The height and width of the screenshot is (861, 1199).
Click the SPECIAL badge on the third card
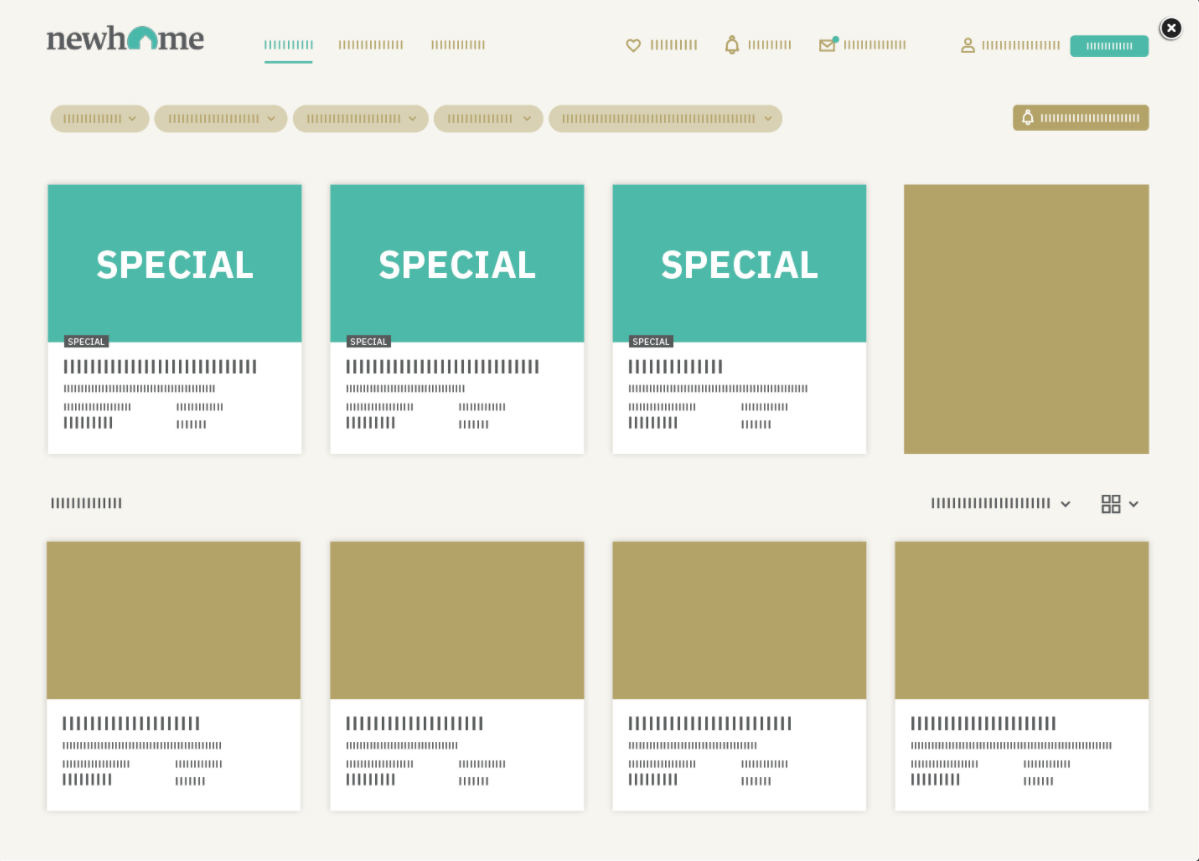point(651,342)
